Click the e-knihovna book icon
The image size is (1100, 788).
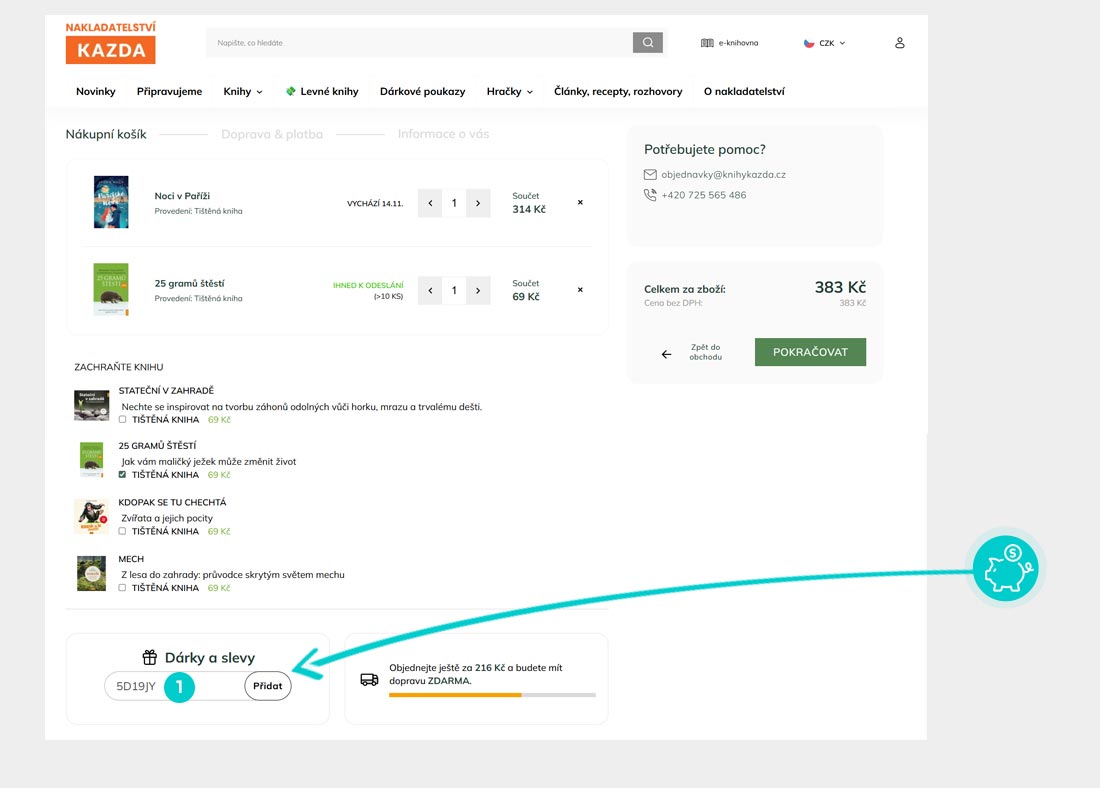707,43
